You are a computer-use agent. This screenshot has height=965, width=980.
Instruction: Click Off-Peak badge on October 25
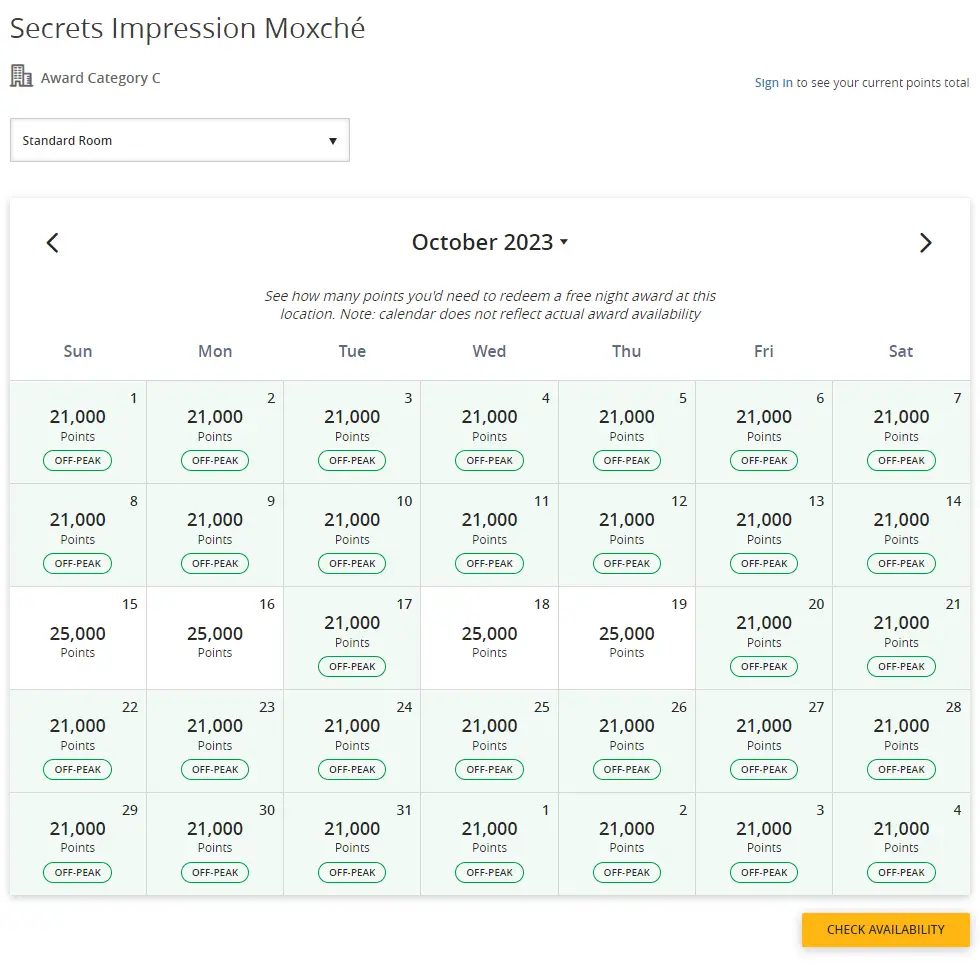pyautogui.click(x=489, y=770)
